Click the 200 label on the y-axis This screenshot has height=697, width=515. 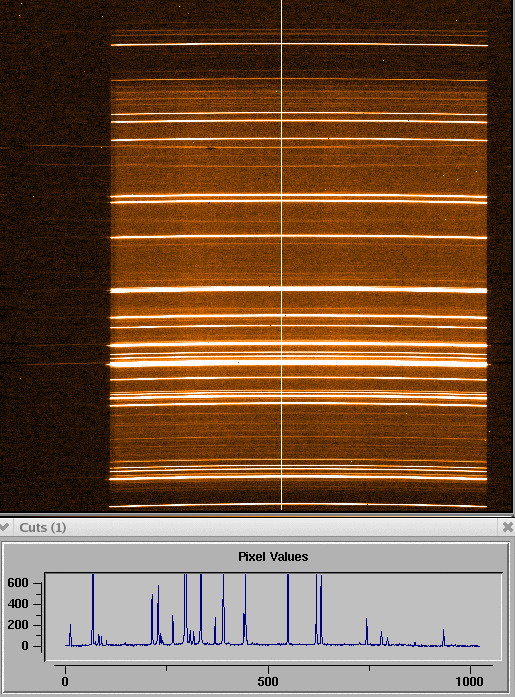pos(18,625)
